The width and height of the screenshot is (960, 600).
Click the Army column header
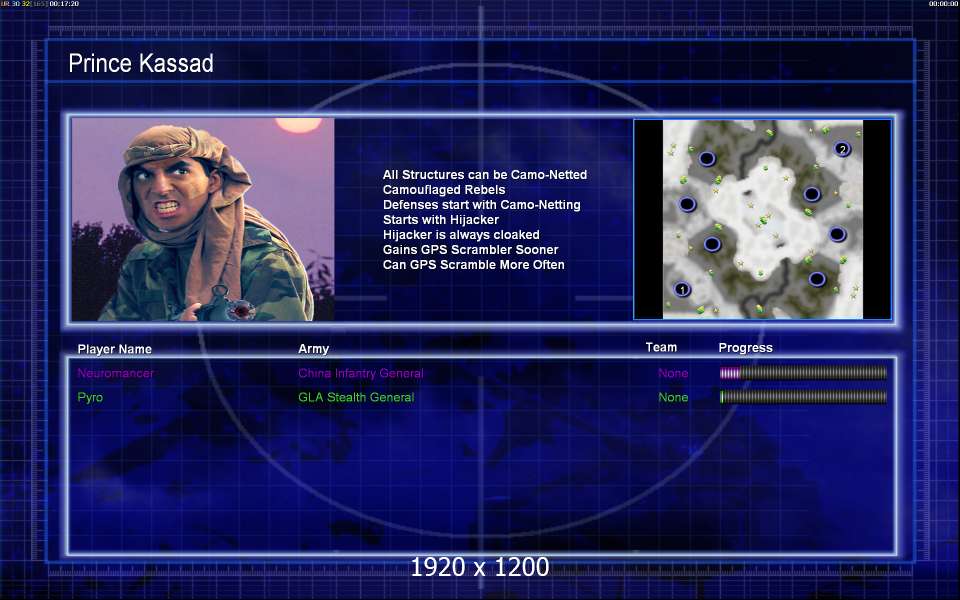313,348
